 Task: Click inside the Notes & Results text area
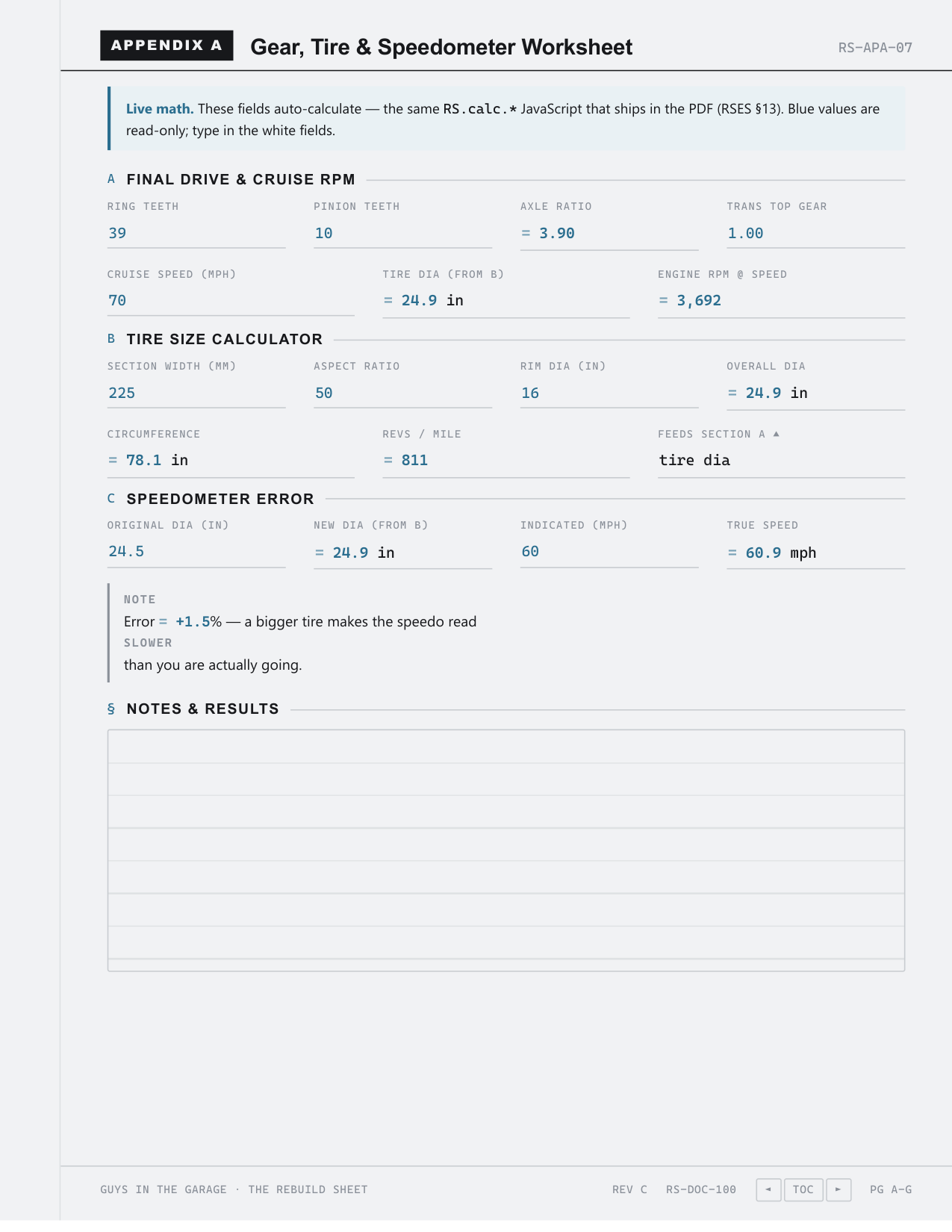click(x=506, y=850)
